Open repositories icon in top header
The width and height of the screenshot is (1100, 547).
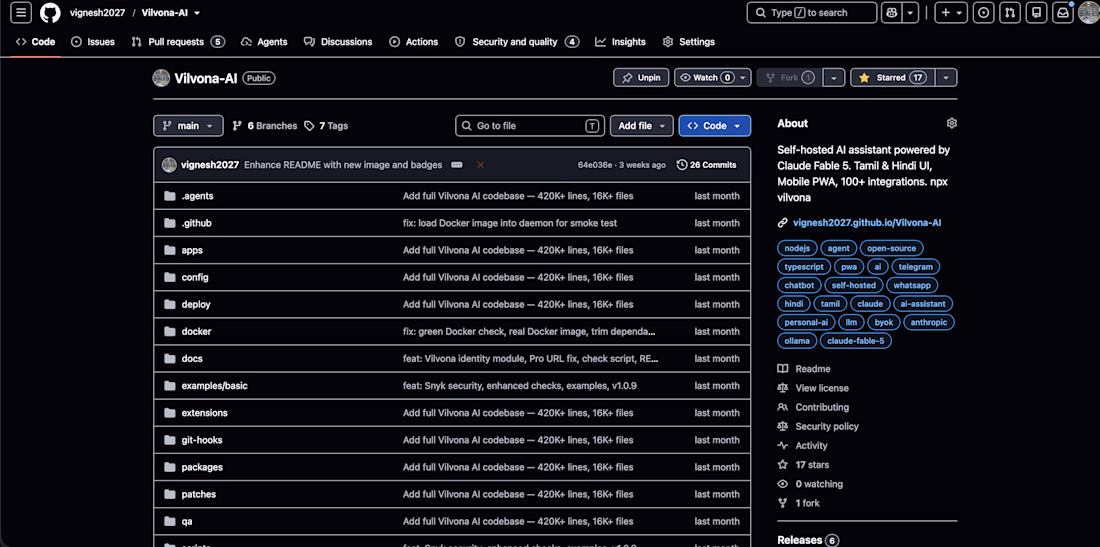point(1036,13)
